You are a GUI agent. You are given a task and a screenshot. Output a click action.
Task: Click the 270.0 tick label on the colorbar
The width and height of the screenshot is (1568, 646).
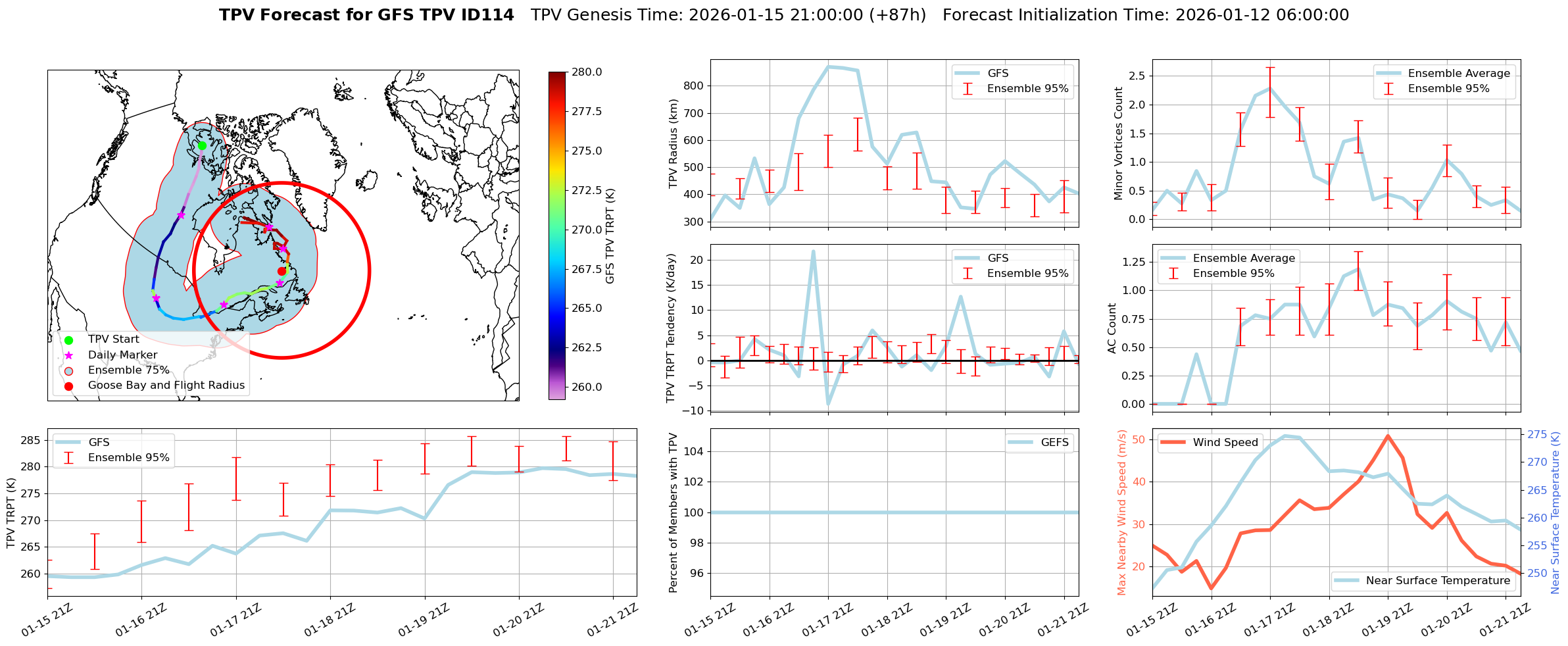point(587,230)
